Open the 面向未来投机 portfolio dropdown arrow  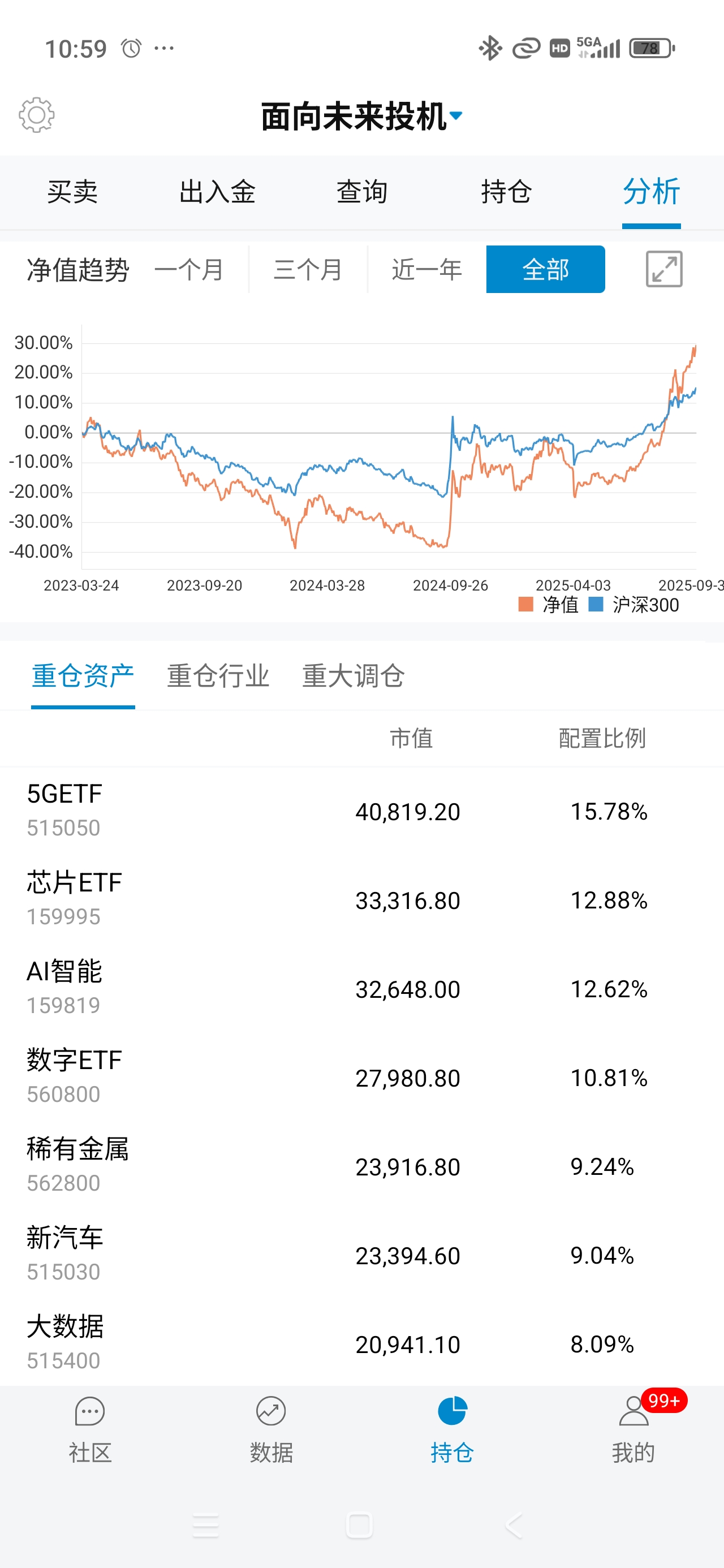(x=456, y=115)
